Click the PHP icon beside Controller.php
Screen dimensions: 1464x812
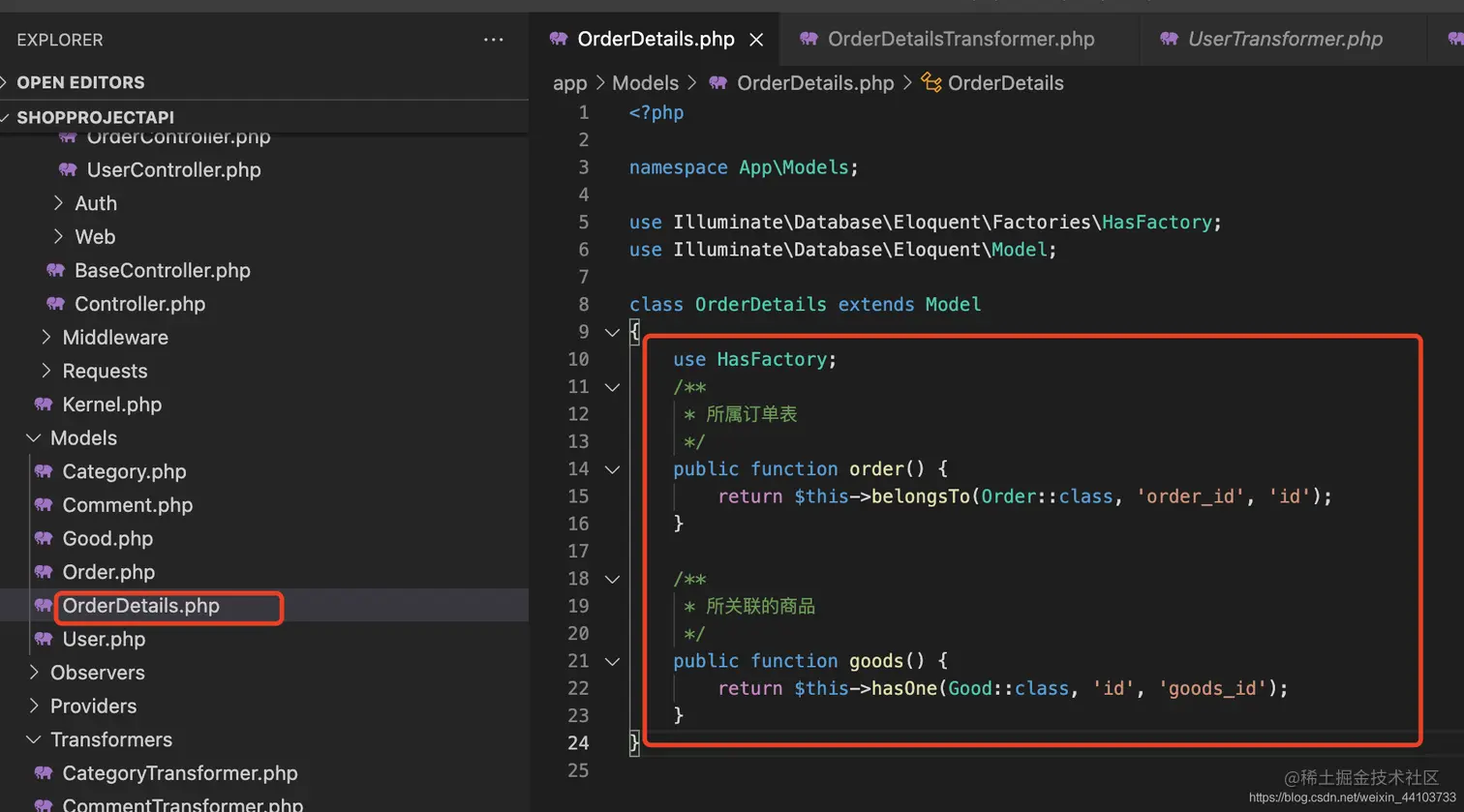pos(55,304)
